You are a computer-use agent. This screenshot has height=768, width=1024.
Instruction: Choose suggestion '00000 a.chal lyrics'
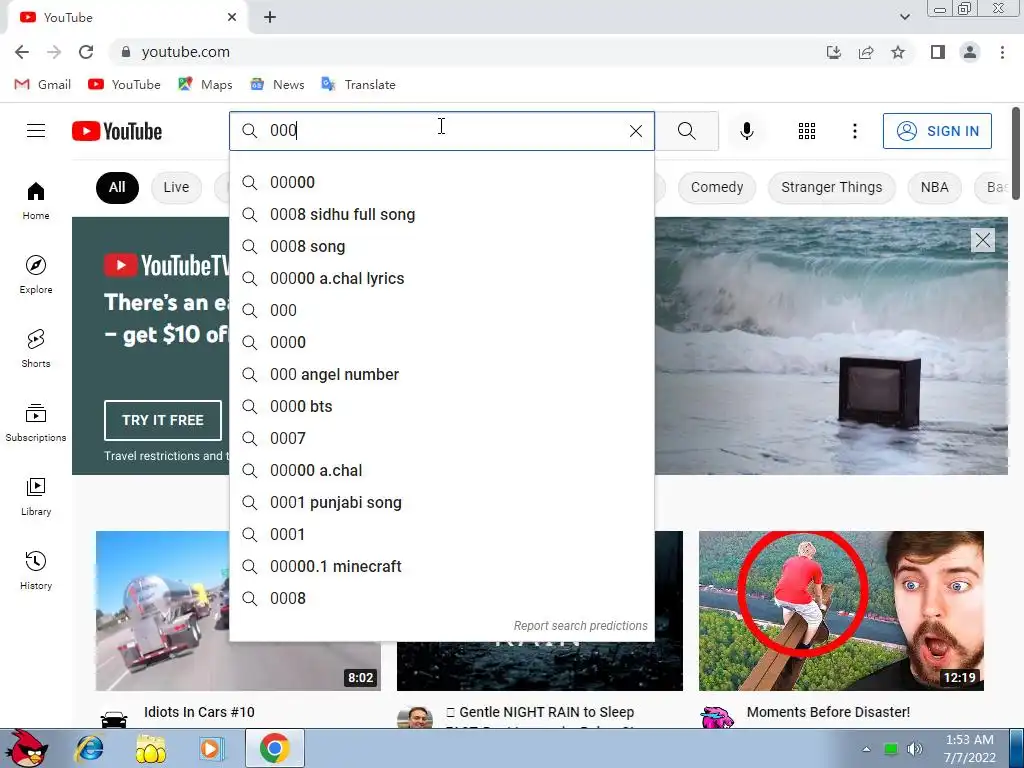coord(442,278)
